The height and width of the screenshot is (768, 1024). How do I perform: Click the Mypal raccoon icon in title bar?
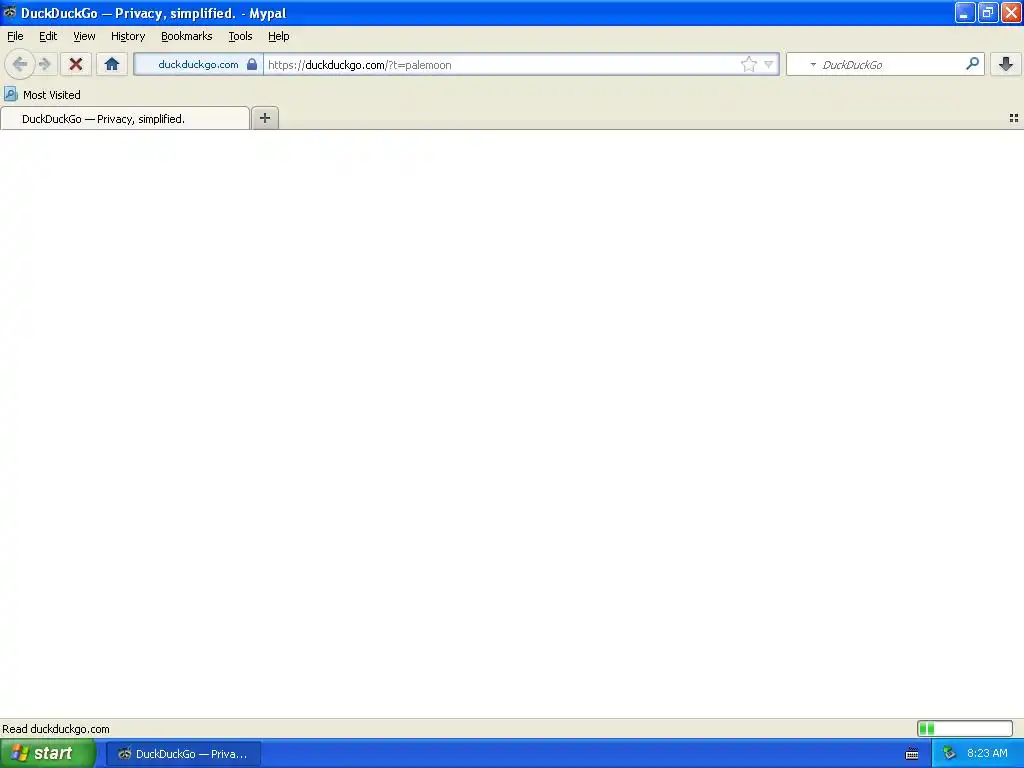click(9, 12)
